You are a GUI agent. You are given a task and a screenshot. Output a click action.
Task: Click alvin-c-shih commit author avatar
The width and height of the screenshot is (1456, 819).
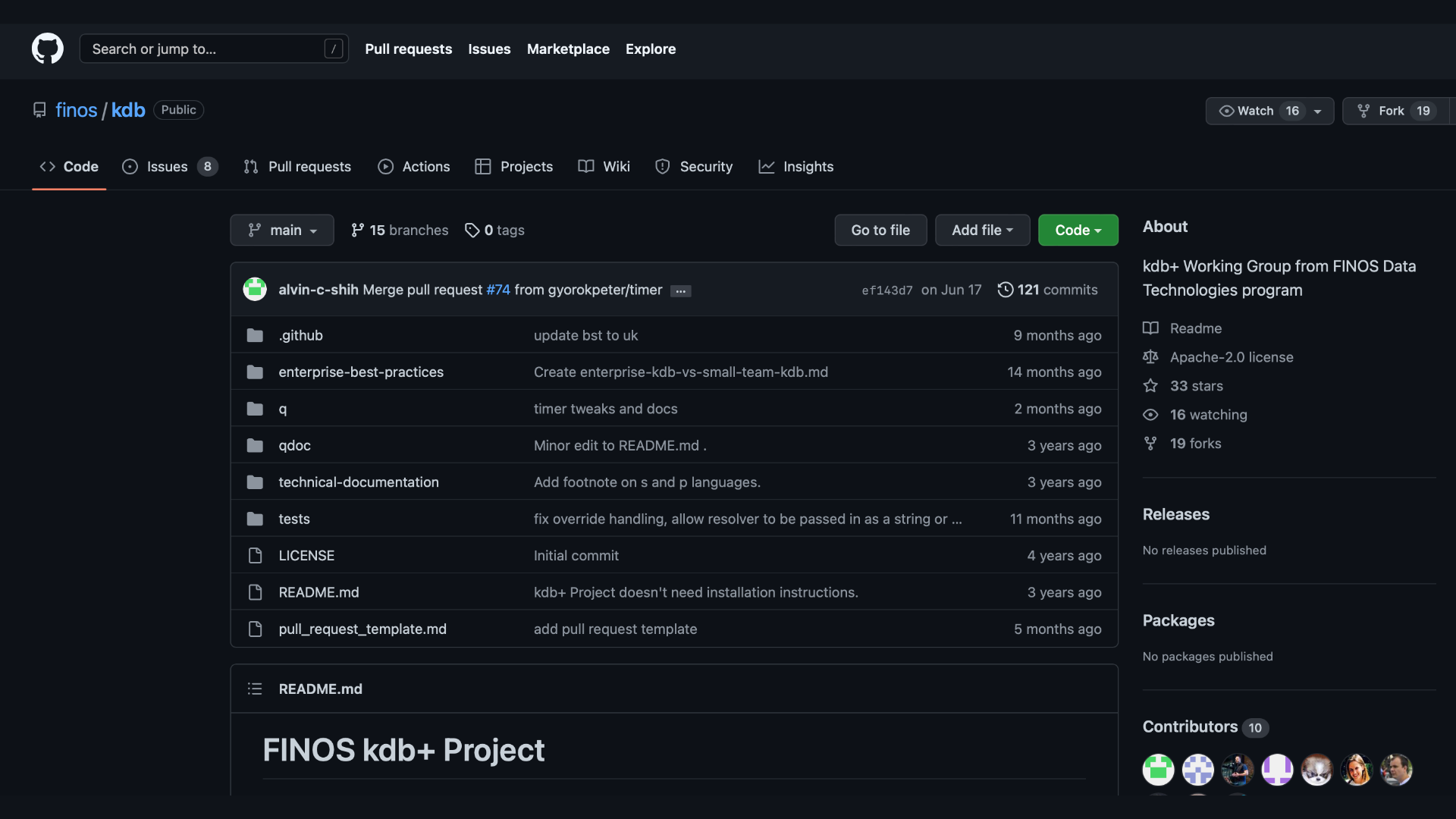click(255, 289)
